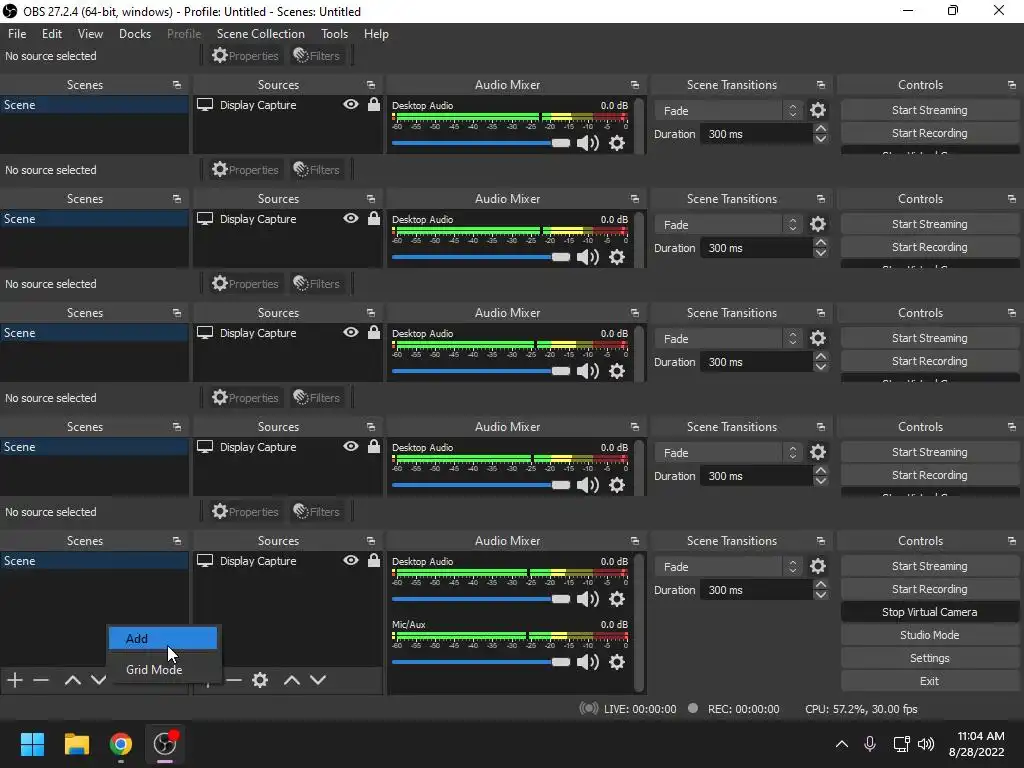
Task: Click the REC: 00:00:00 timer text
Action: (x=743, y=709)
